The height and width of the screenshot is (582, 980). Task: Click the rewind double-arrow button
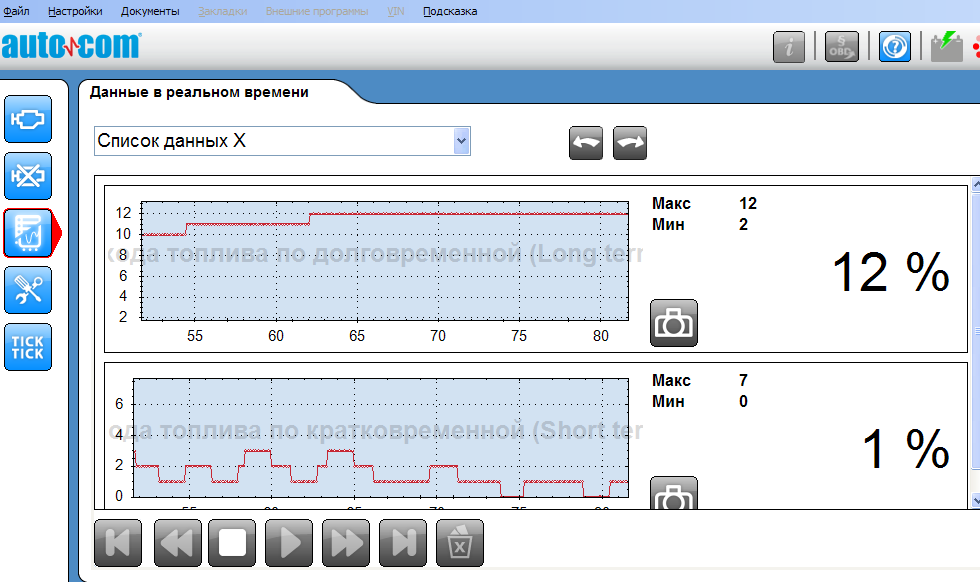(x=178, y=543)
